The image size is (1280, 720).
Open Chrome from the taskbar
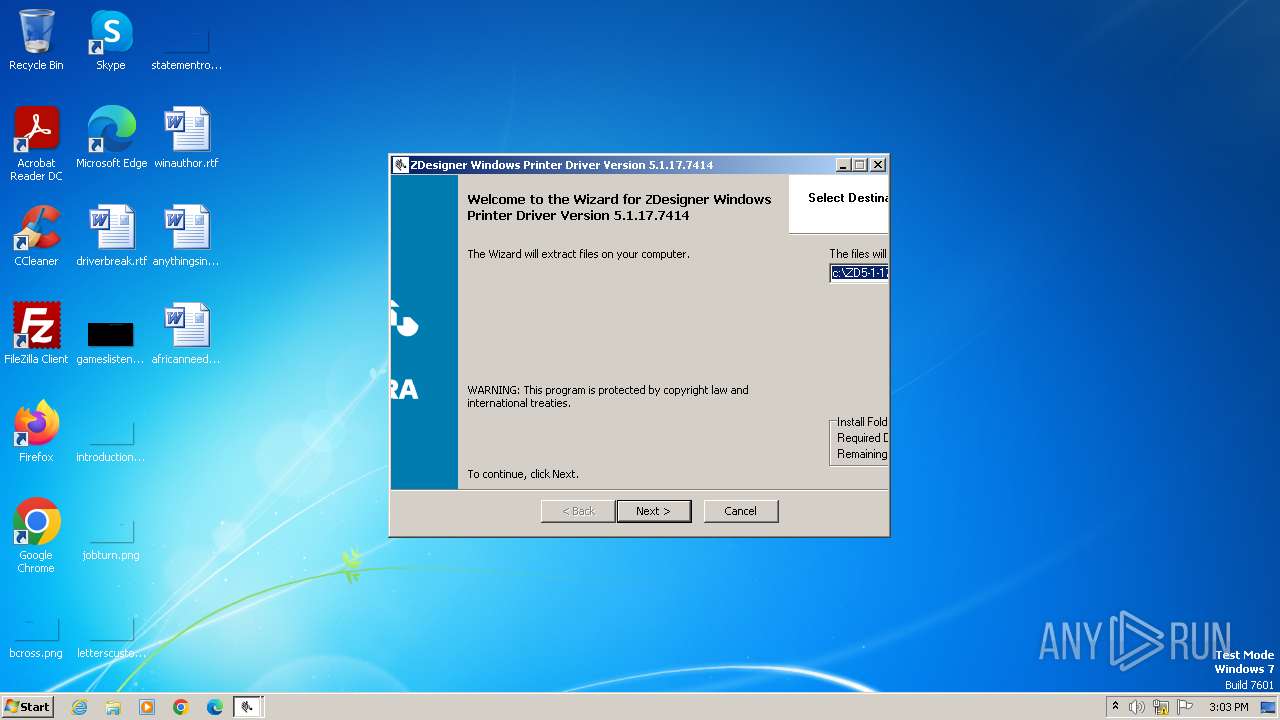tap(181, 707)
